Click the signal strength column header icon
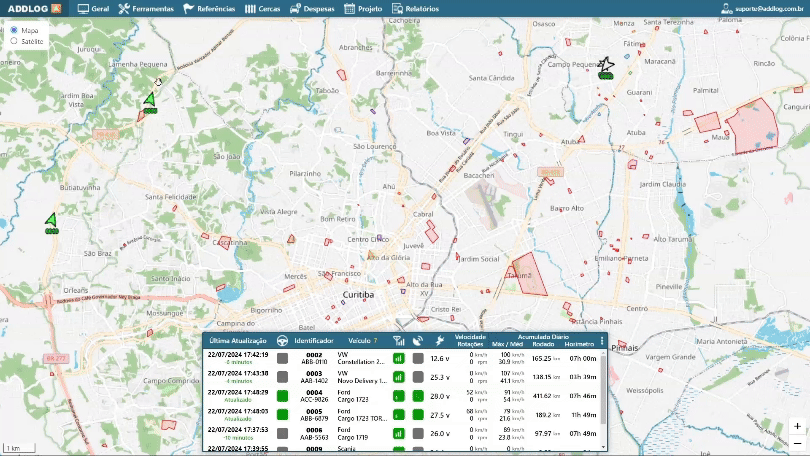The width and height of the screenshot is (810, 456). coord(399,341)
